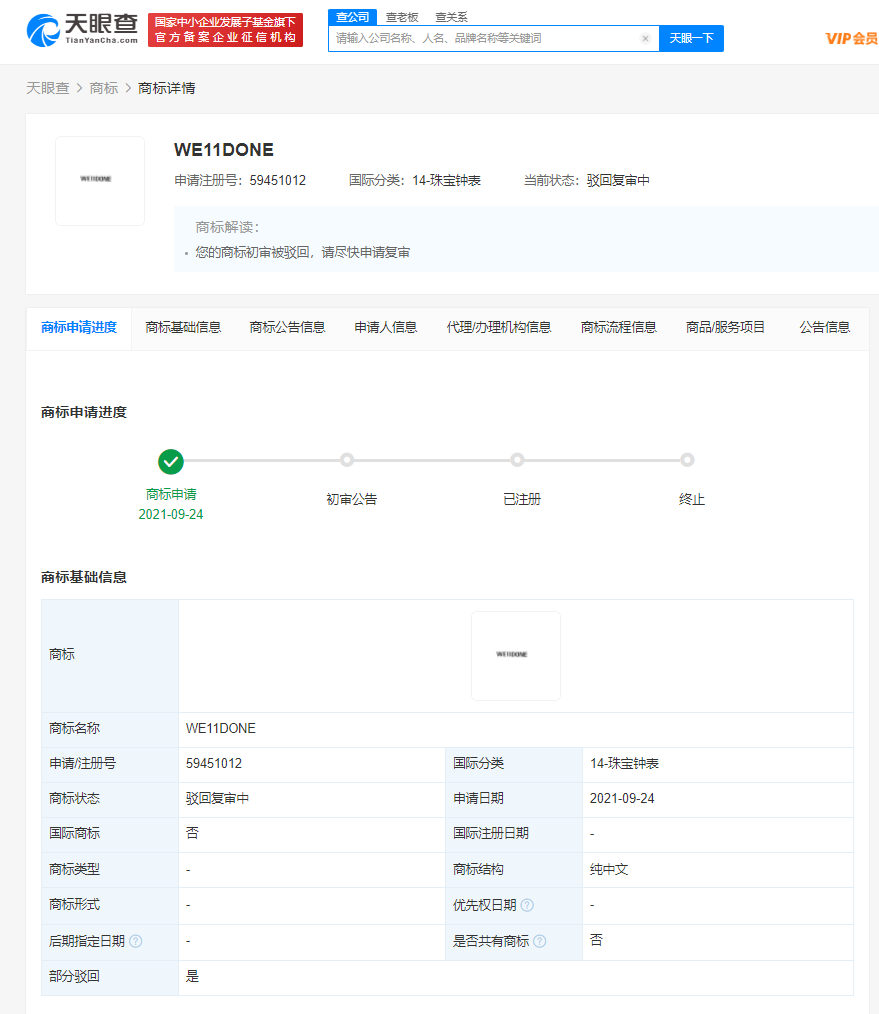Click the 已注册 progress step circle

[x=517, y=460]
